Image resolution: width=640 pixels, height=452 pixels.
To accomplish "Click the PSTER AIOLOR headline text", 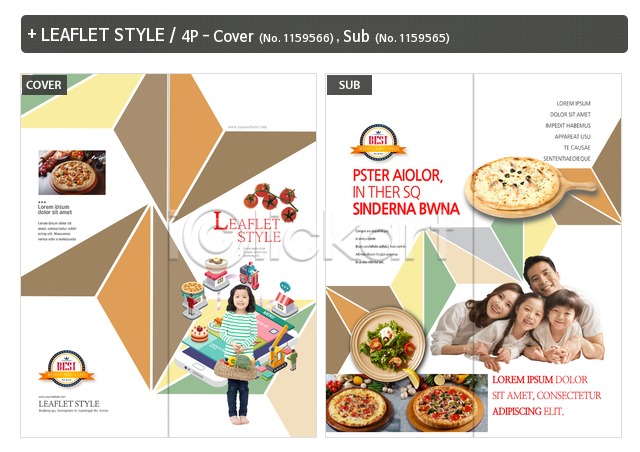I will [x=398, y=176].
